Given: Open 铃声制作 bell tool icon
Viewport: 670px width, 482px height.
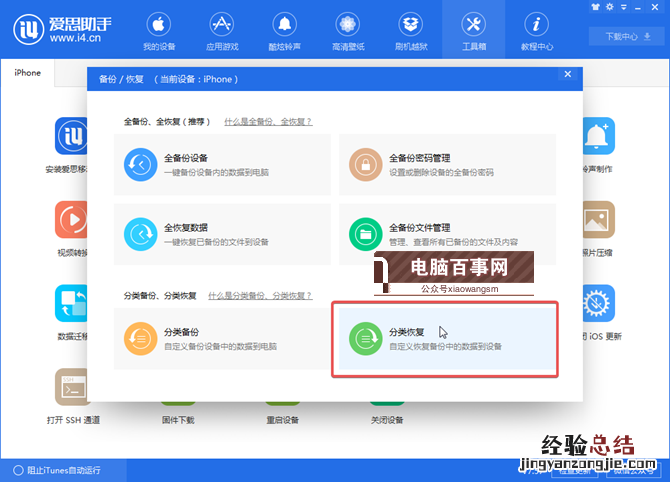Looking at the screenshot, I should (x=599, y=136).
